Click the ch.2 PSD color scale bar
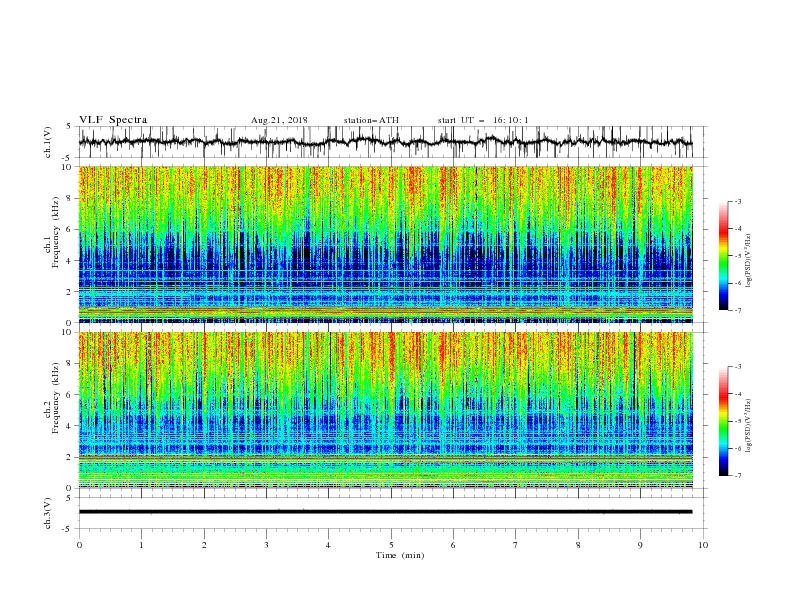Screen dimensions: 792x612 724,421
